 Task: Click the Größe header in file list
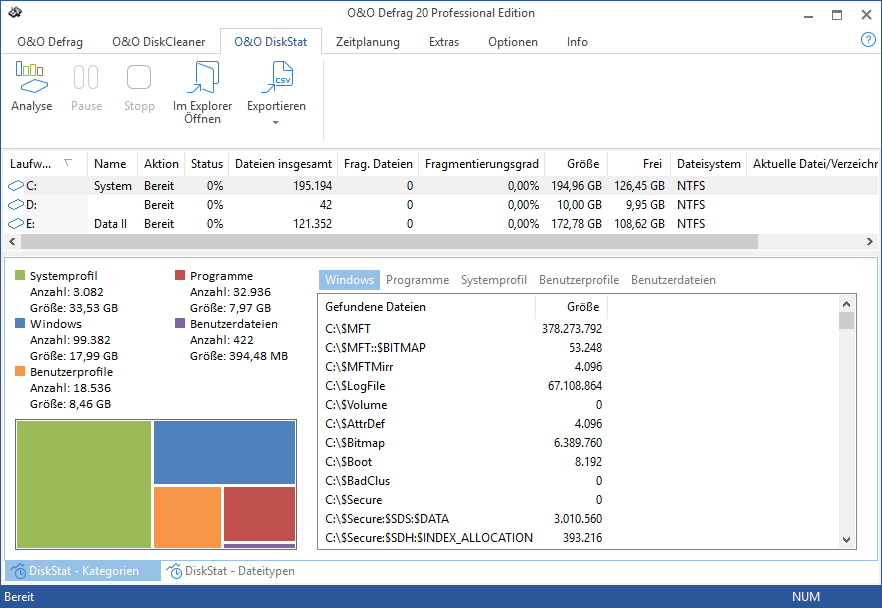pos(572,307)
